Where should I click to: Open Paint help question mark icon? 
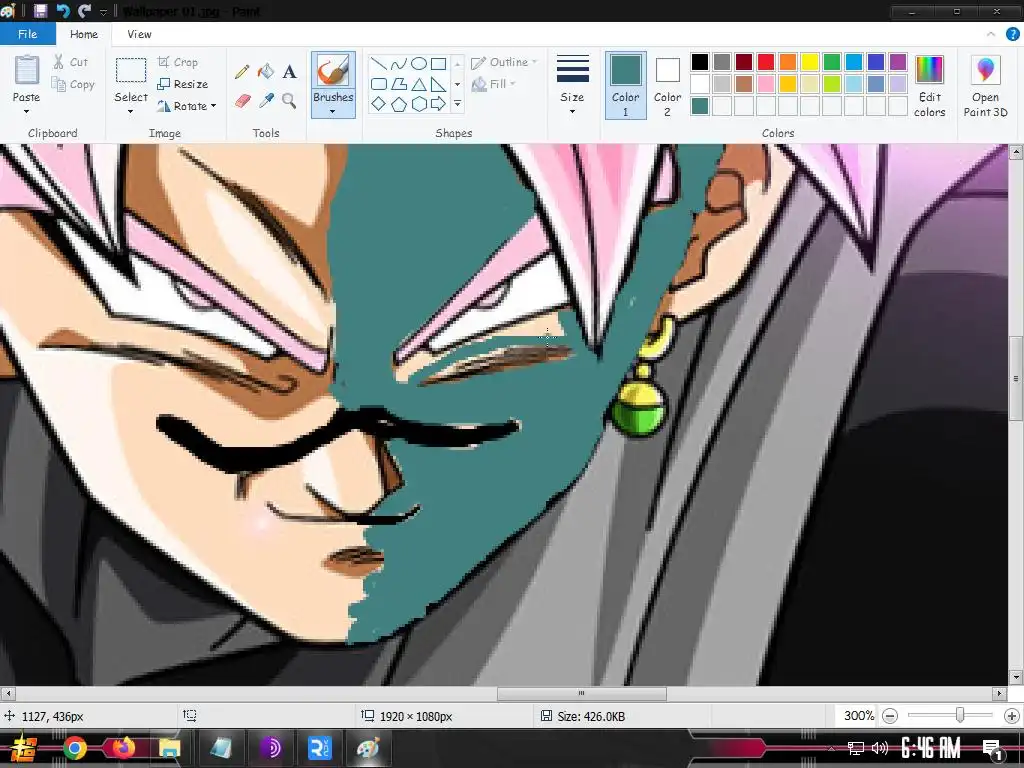coord(1012,34)
